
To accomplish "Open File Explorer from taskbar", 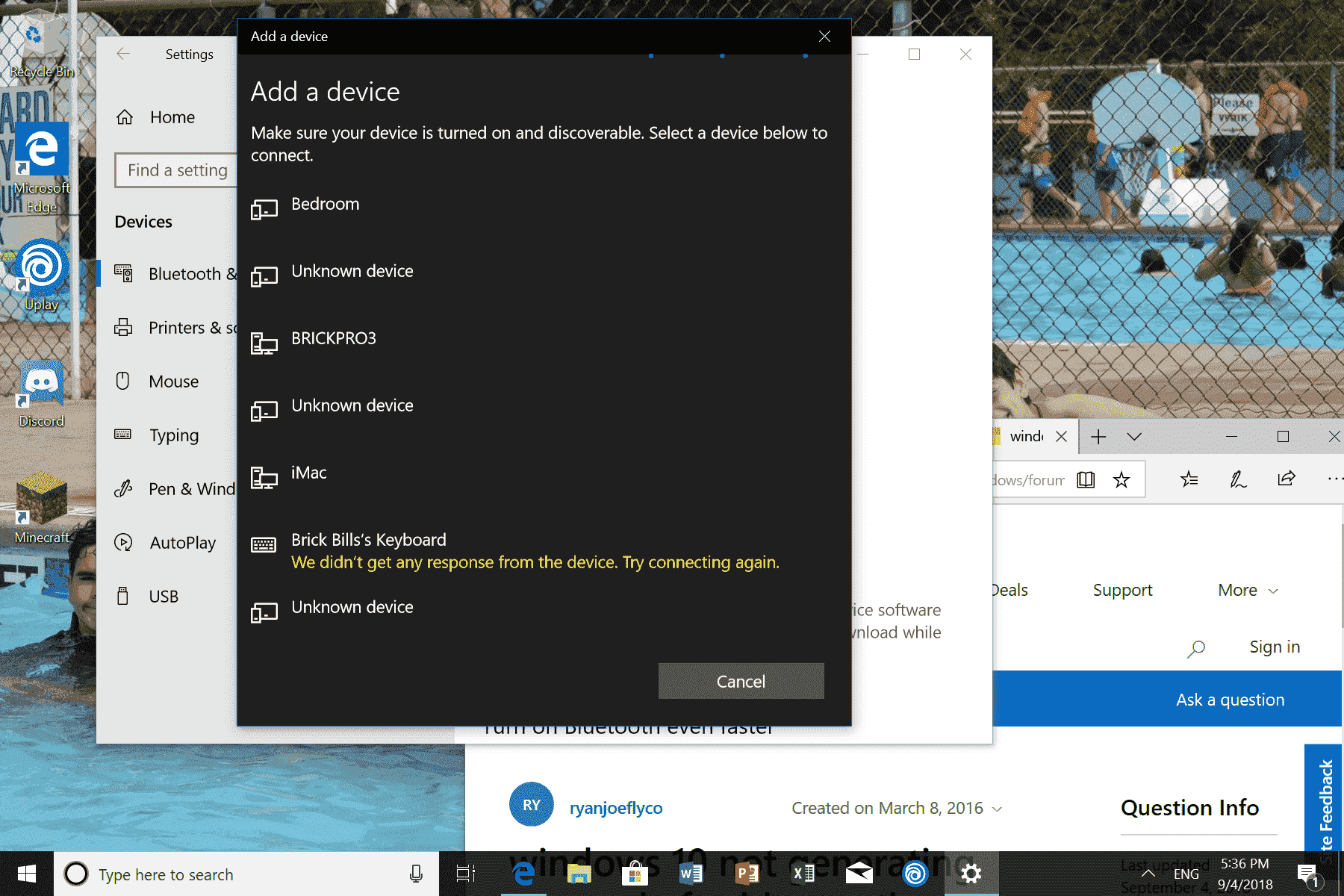I will pos(579,874).
